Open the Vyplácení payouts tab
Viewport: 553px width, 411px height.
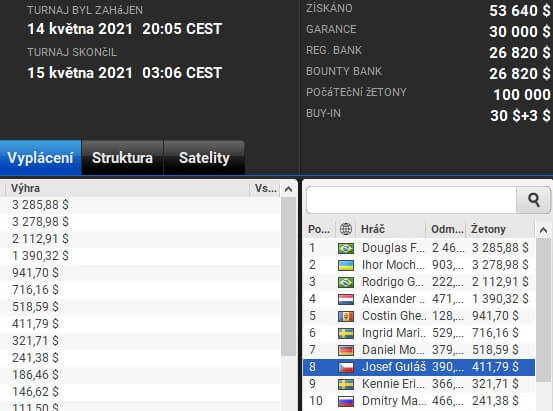pos(40,158)
